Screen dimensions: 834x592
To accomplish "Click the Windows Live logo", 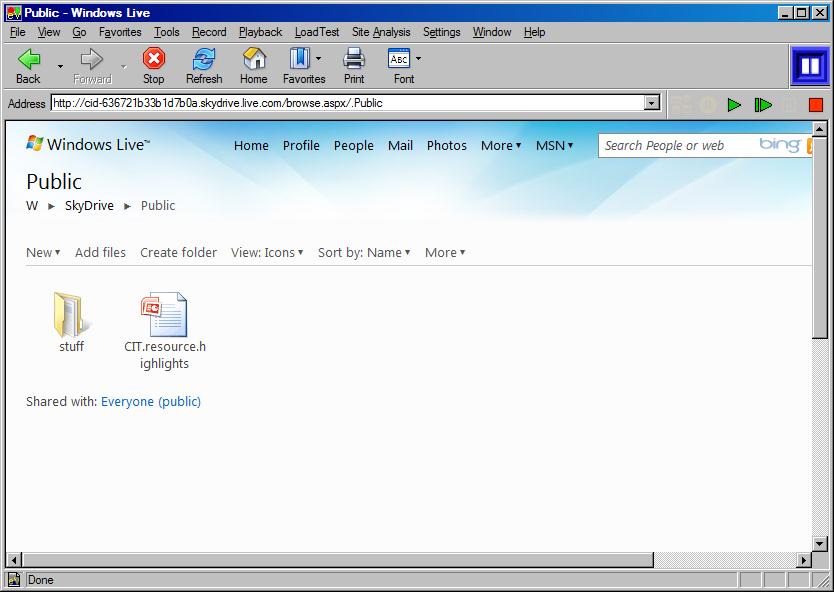I will [88, 144].
